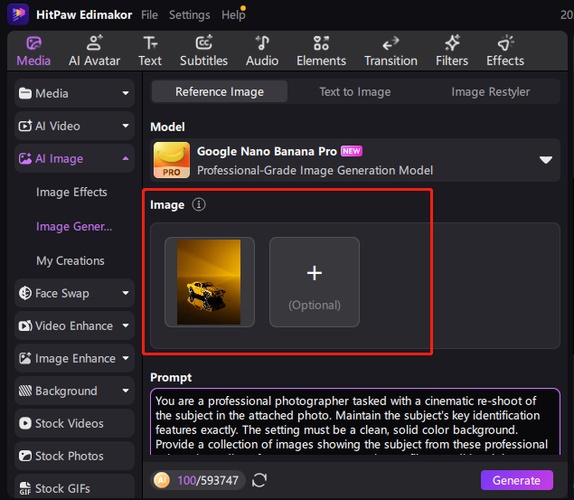Viewport: 574px width, 500px height.
Task: Click the Image Enhance icon
Action: pyautogui.click(x=25, y=358)
